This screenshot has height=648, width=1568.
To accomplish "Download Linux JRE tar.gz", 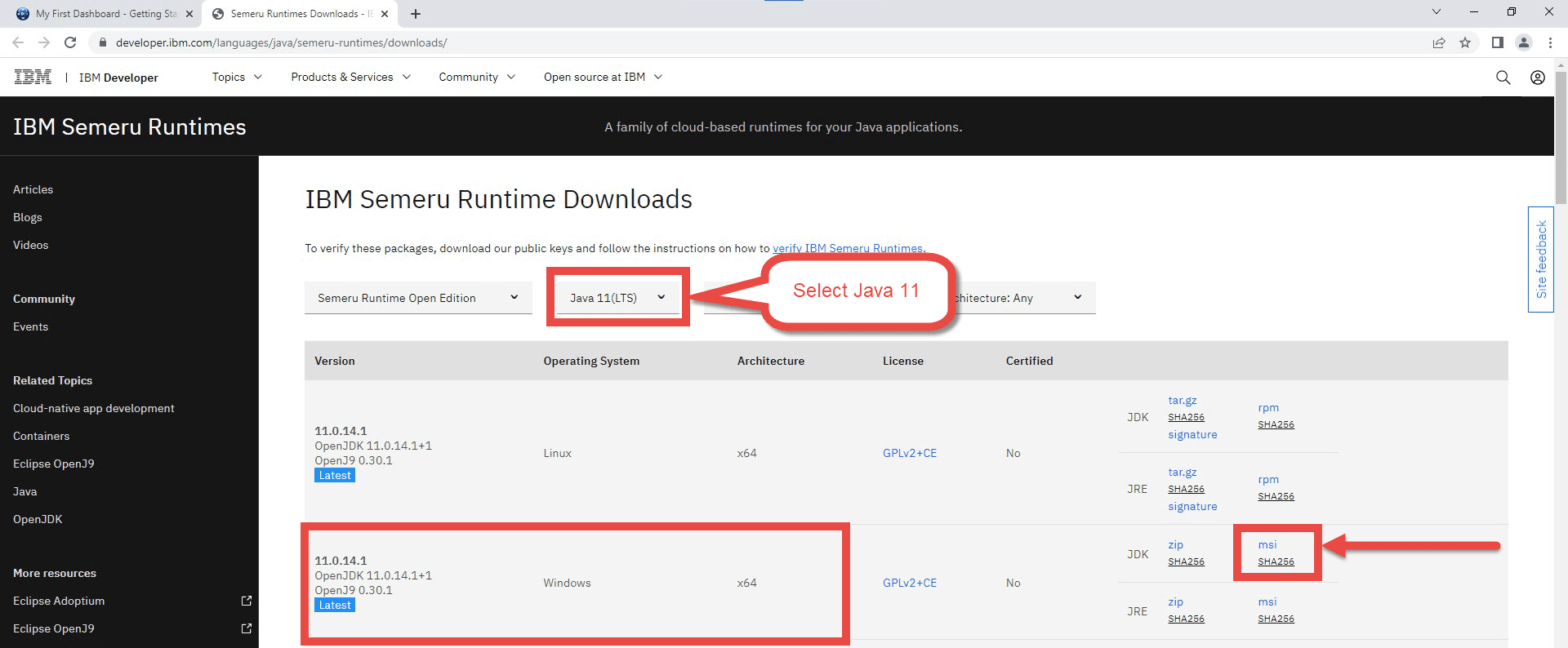I will pos(1182,473).
